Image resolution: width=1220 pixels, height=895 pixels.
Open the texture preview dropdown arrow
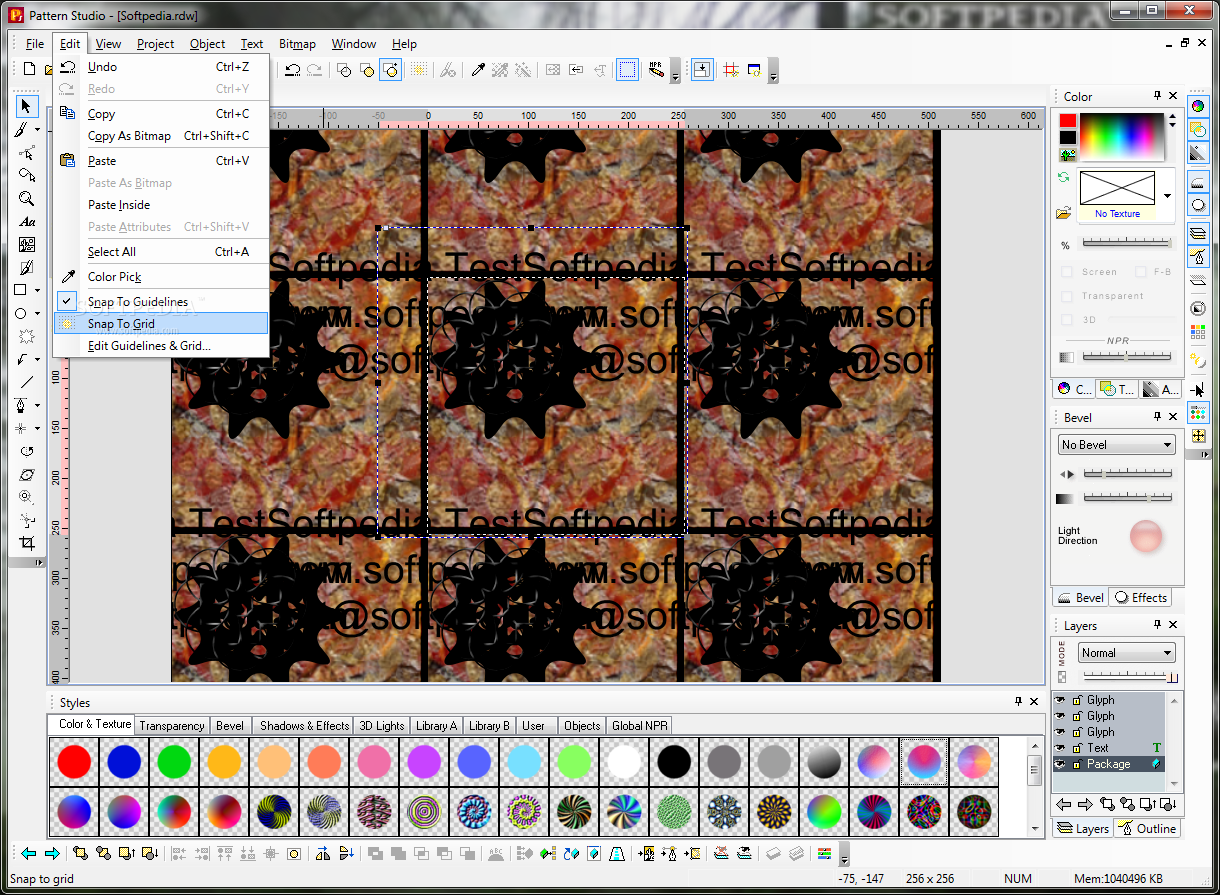[x=1166, y=196]
